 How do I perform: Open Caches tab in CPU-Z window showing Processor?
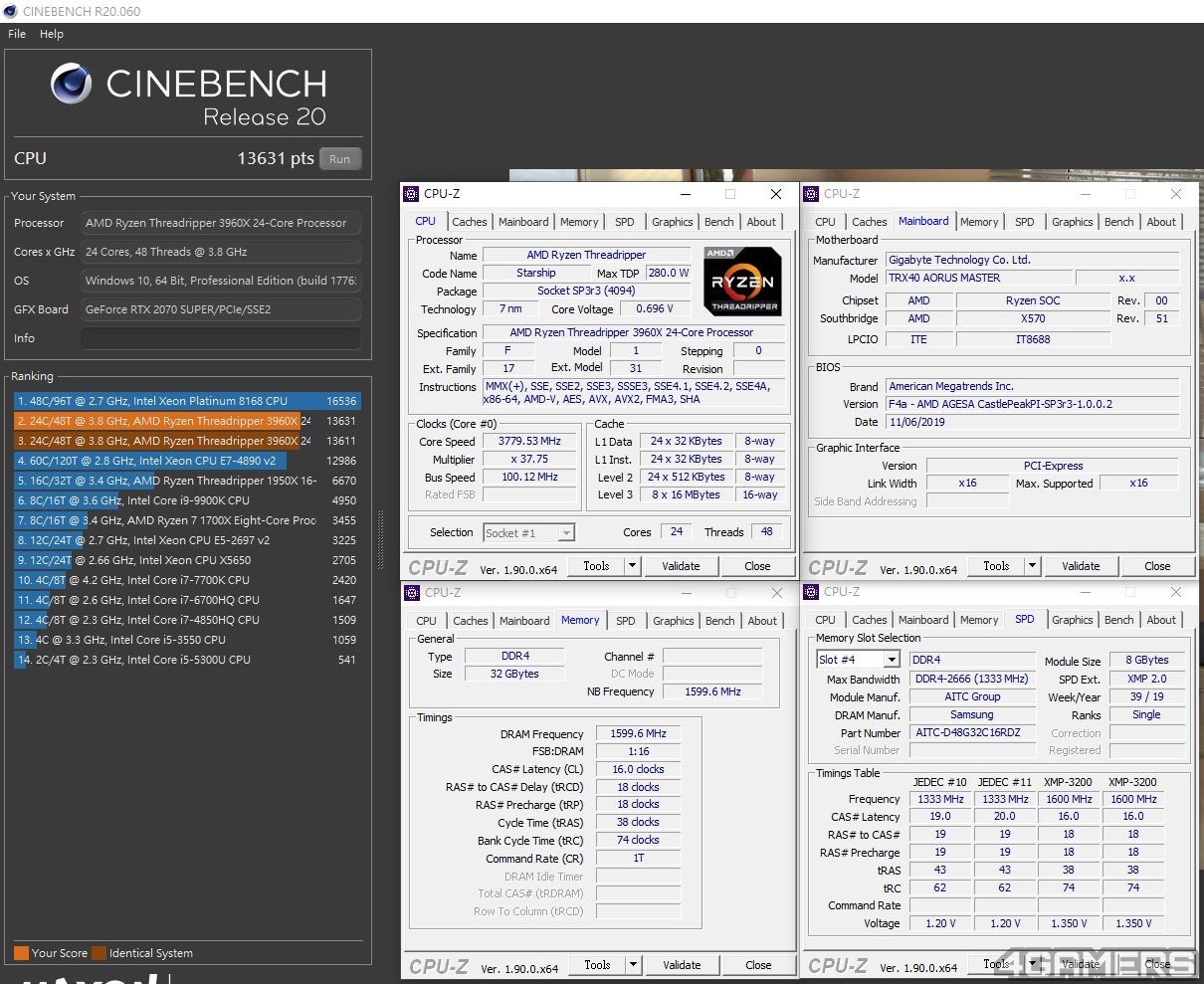(x=470, y=222)
